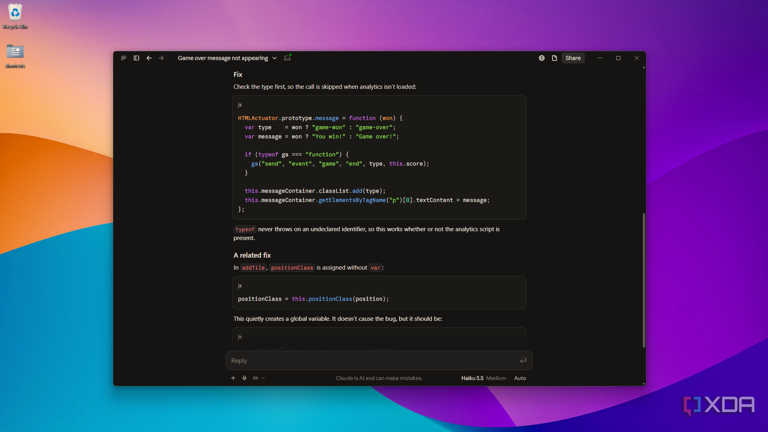Click the ghost icon with green dot
This screenshot has width=768, height=432.
coord(288,58)
